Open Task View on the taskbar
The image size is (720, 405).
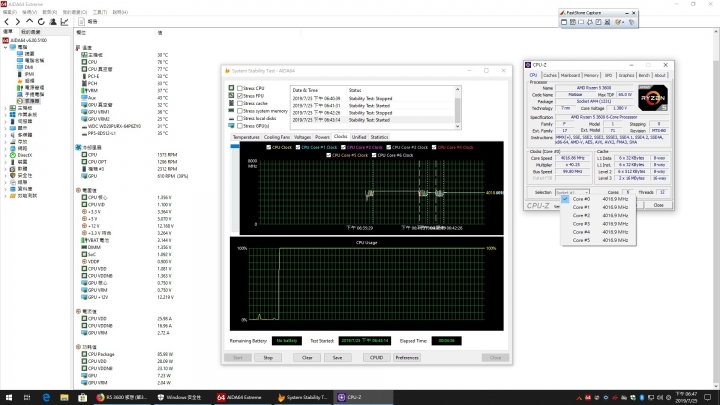[x=27, y=397]
